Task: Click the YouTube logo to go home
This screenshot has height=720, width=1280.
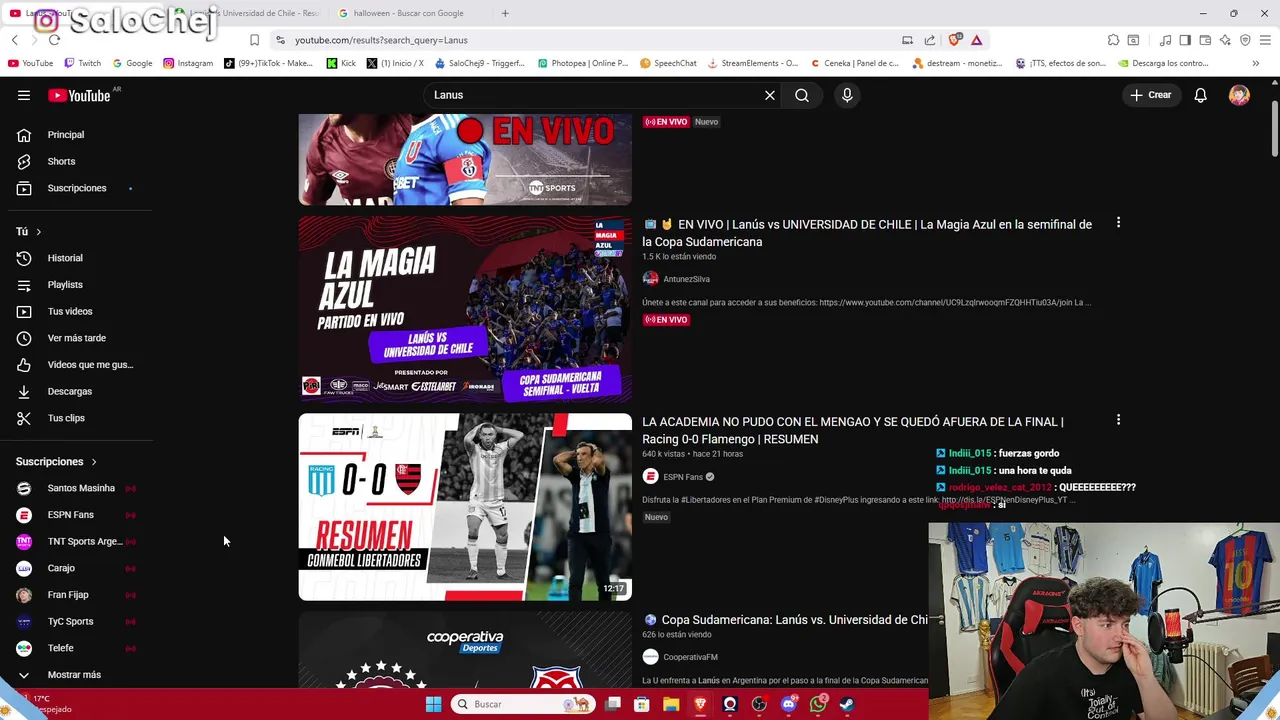Action: click(80, 95)
